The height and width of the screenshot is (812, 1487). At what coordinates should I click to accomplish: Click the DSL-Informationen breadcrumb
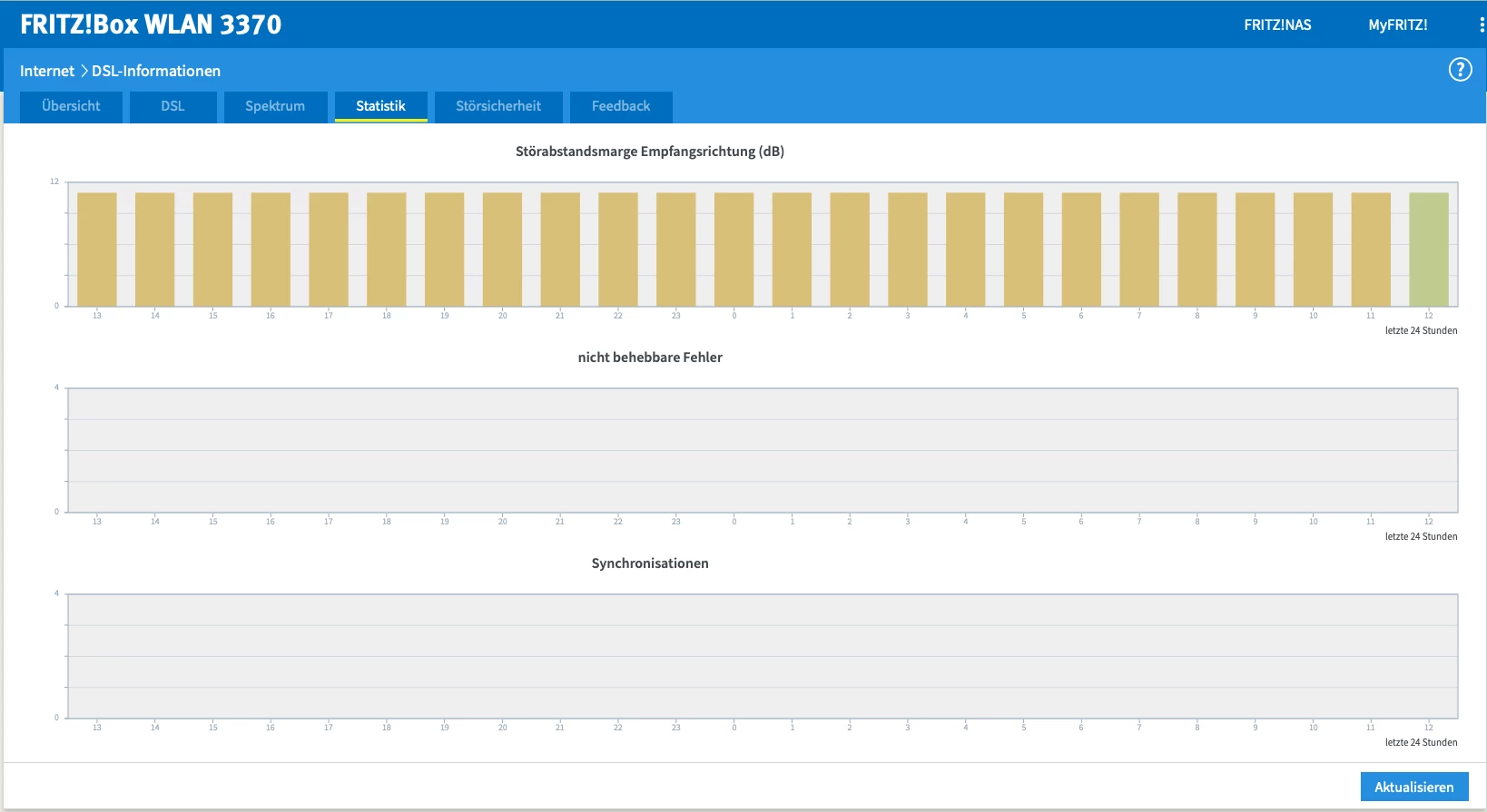tap(156, 71)
